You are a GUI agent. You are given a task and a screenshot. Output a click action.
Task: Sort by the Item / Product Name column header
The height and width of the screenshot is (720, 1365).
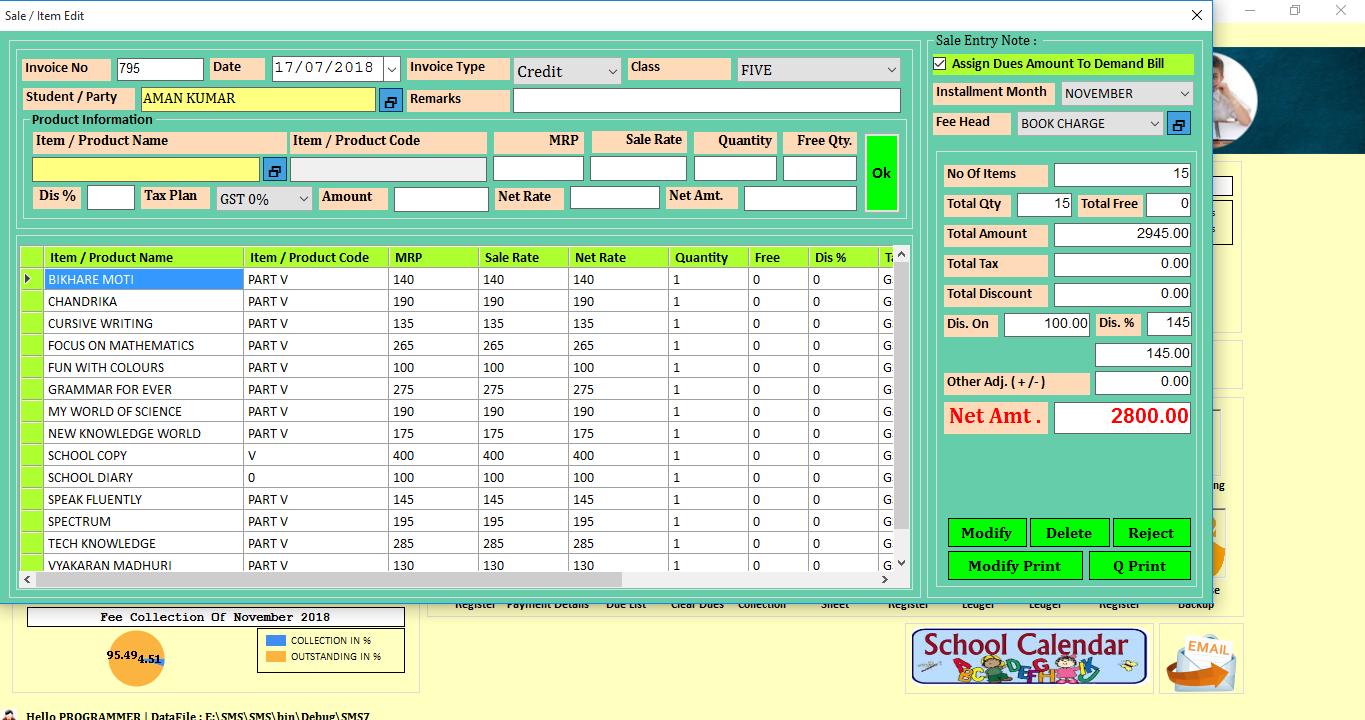pos(144,257)
